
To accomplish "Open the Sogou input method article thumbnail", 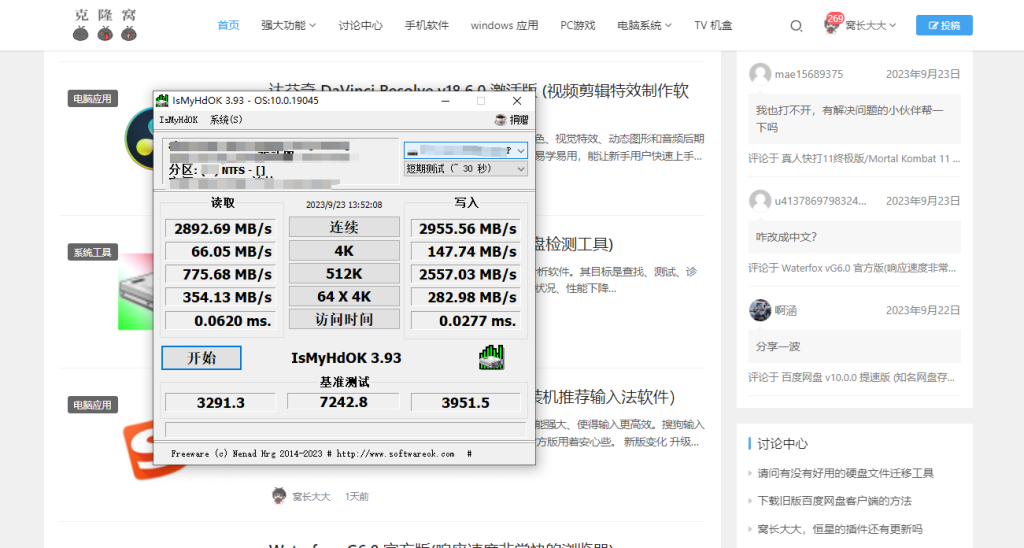I will 138,451.
